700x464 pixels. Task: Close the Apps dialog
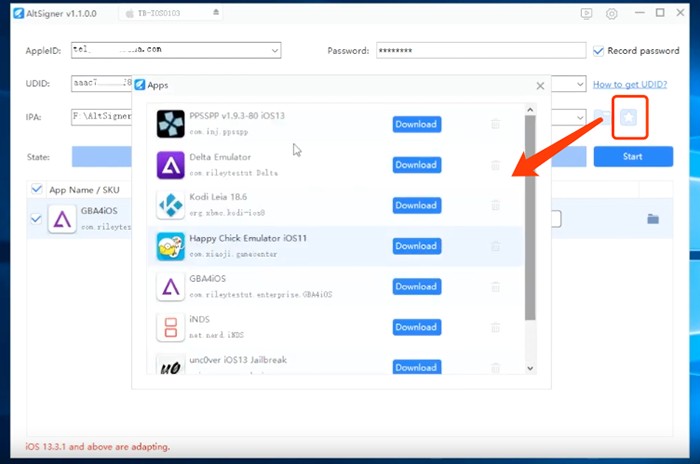tap(540, 85)
